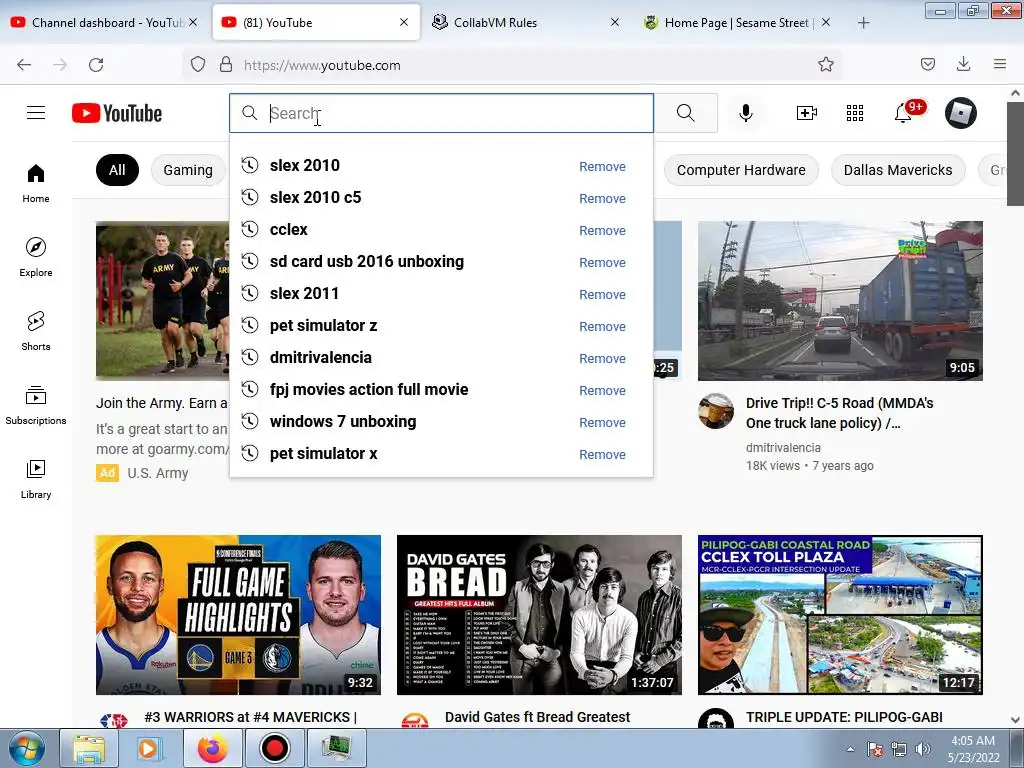Open the taskbar clock showing 4:05 AM
Viewport: 1024px width, 768px height.
973,749
